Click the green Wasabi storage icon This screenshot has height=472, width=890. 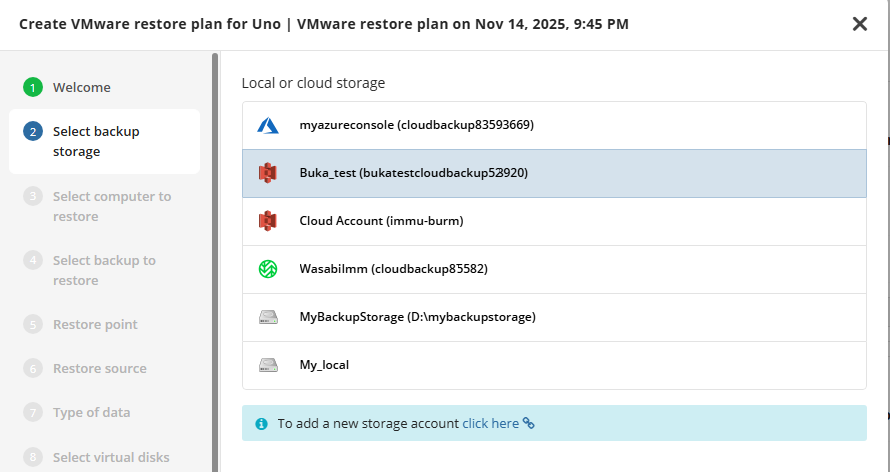coord(267,269)
